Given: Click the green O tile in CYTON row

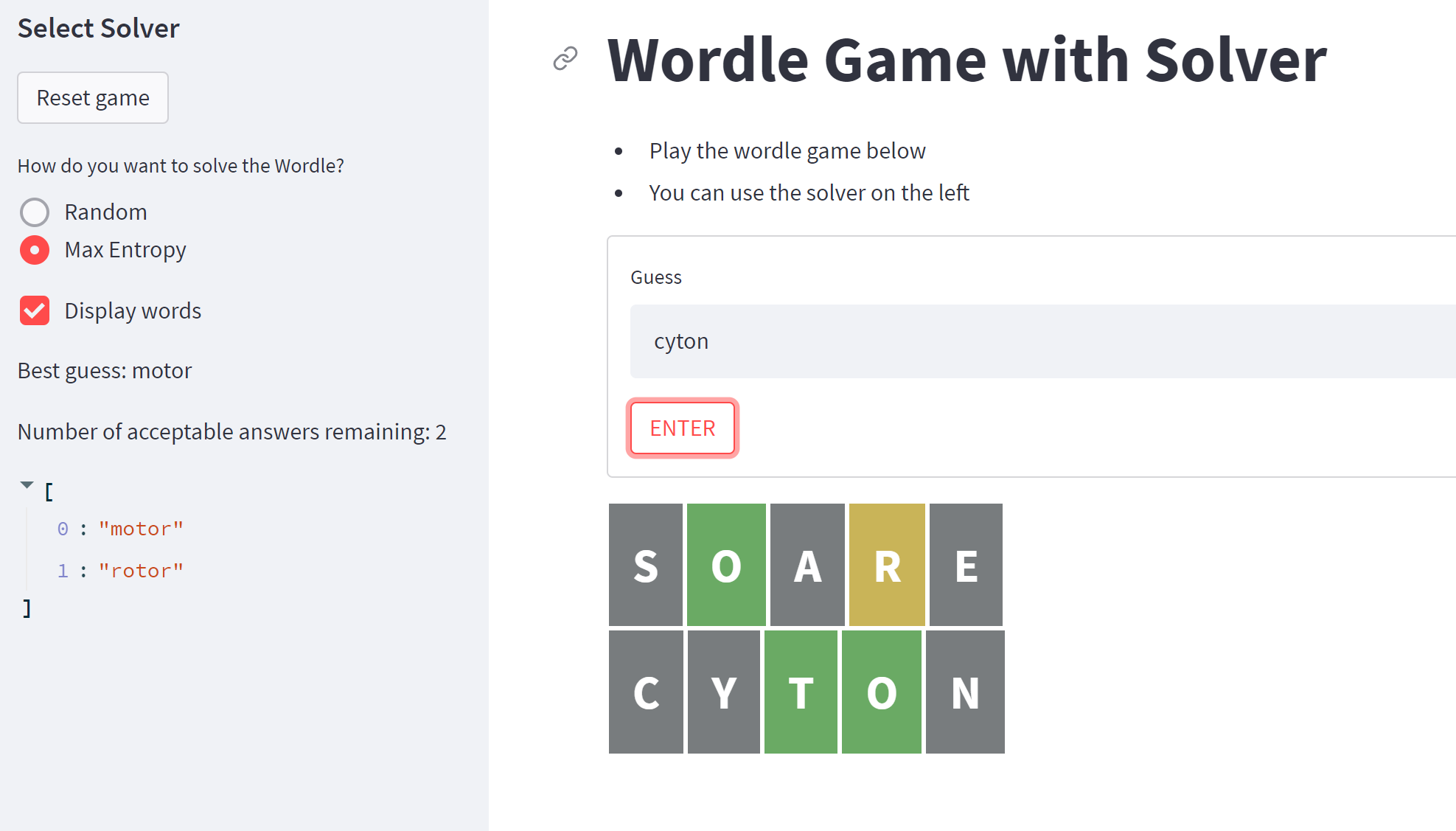Looking at the screenshot, I should coord(881,692).
